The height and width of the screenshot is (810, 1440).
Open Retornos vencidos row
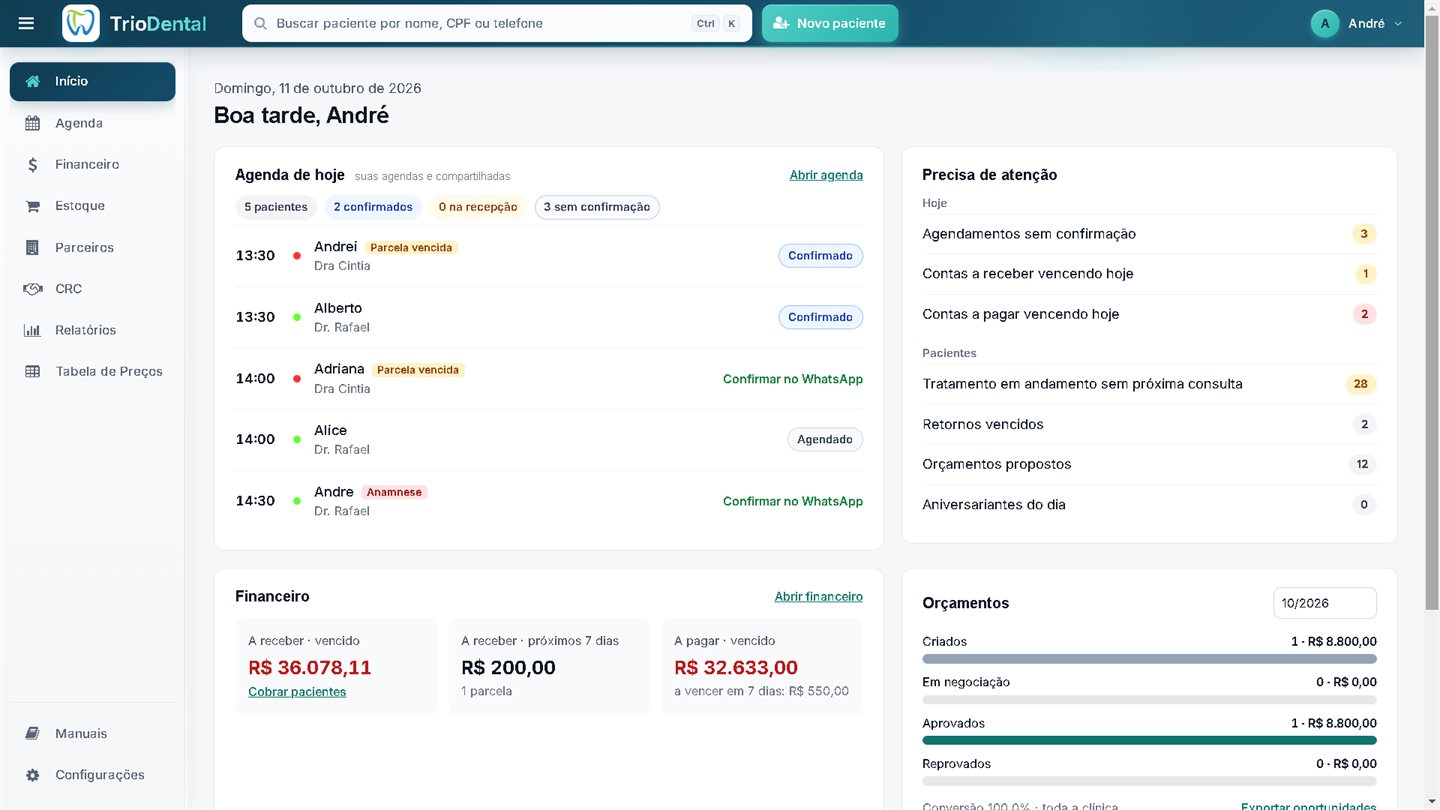pos(1149,424)
